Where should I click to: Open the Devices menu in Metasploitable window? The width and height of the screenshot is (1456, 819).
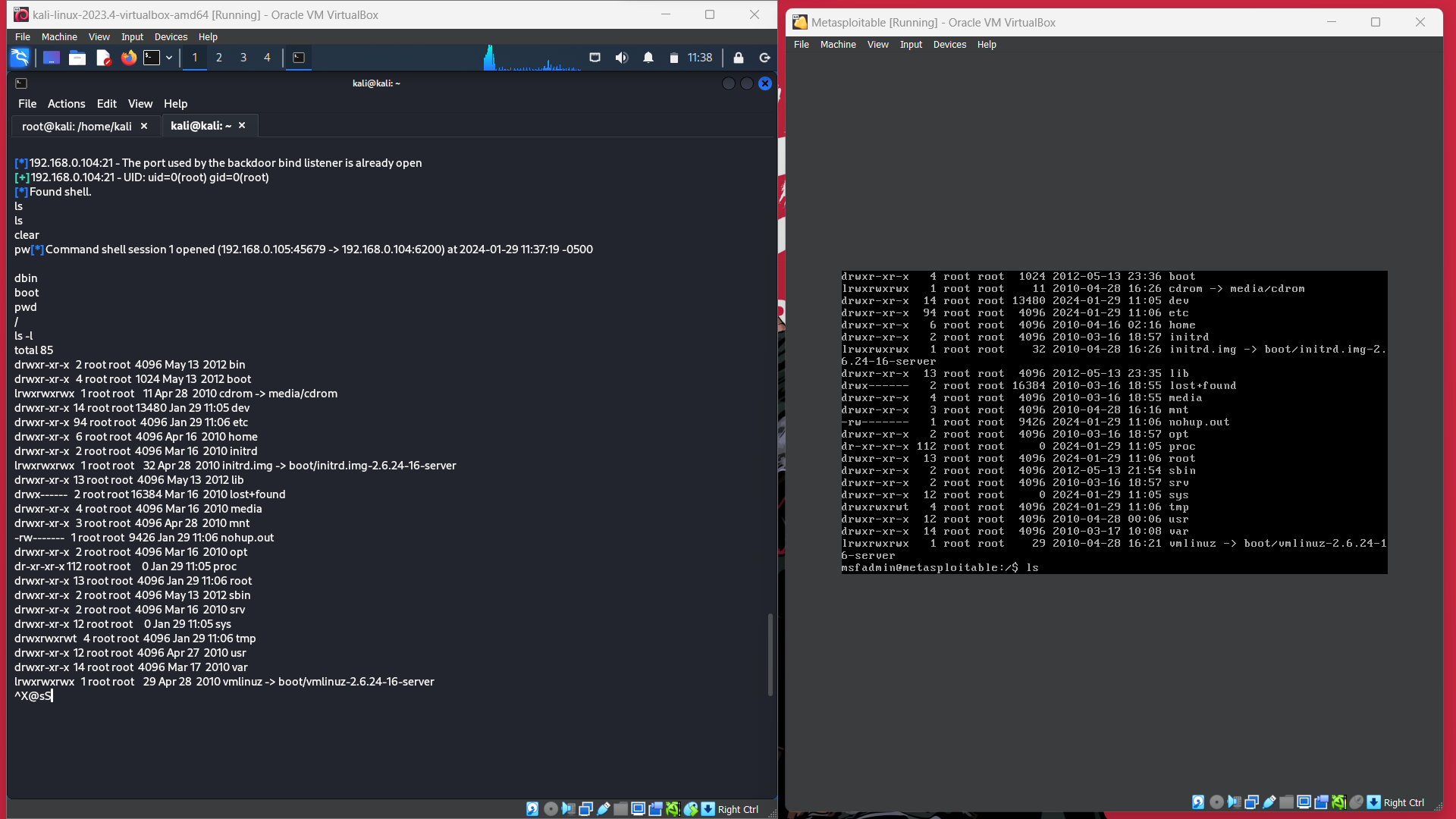[x=949, y=45]
